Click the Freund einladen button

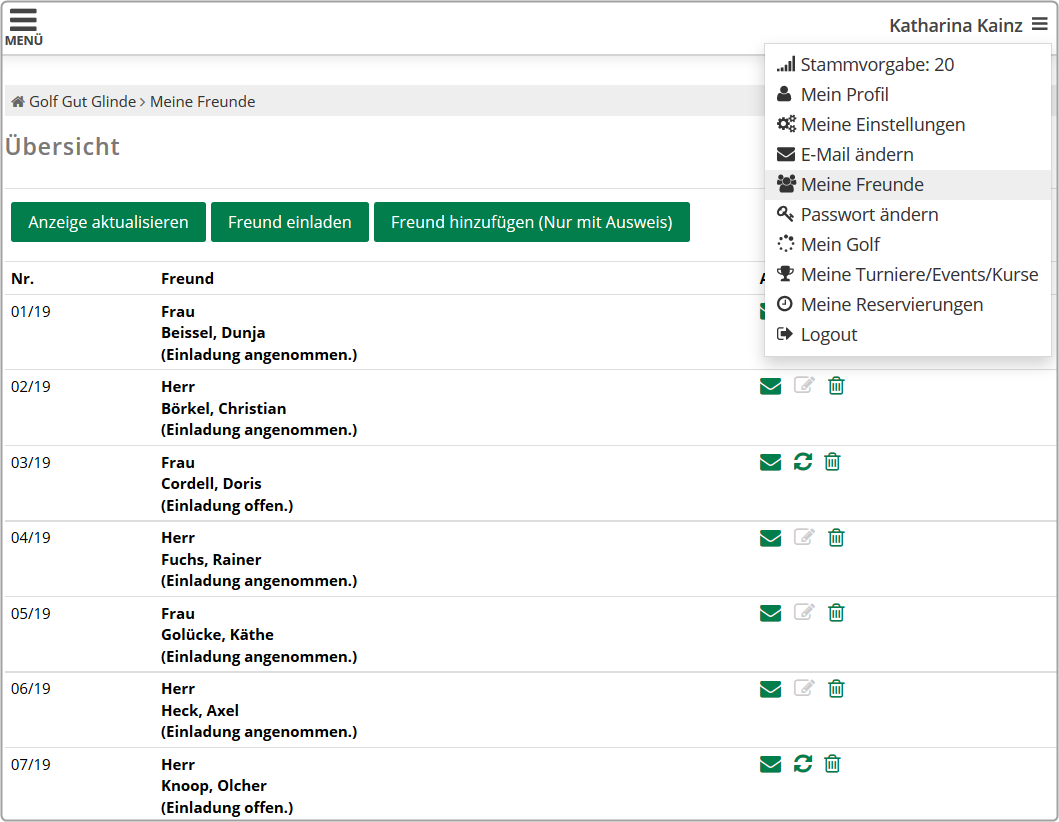click(x=289, y=222)
